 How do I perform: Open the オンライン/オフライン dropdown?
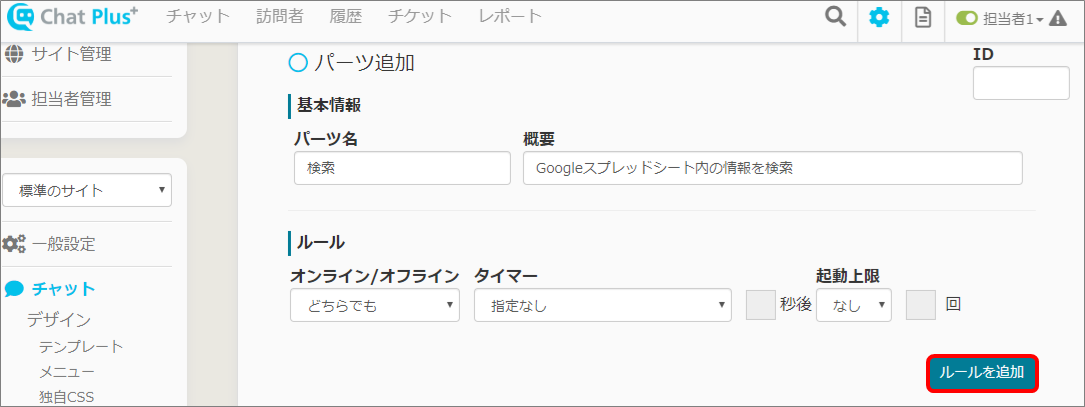pos(375,306)
